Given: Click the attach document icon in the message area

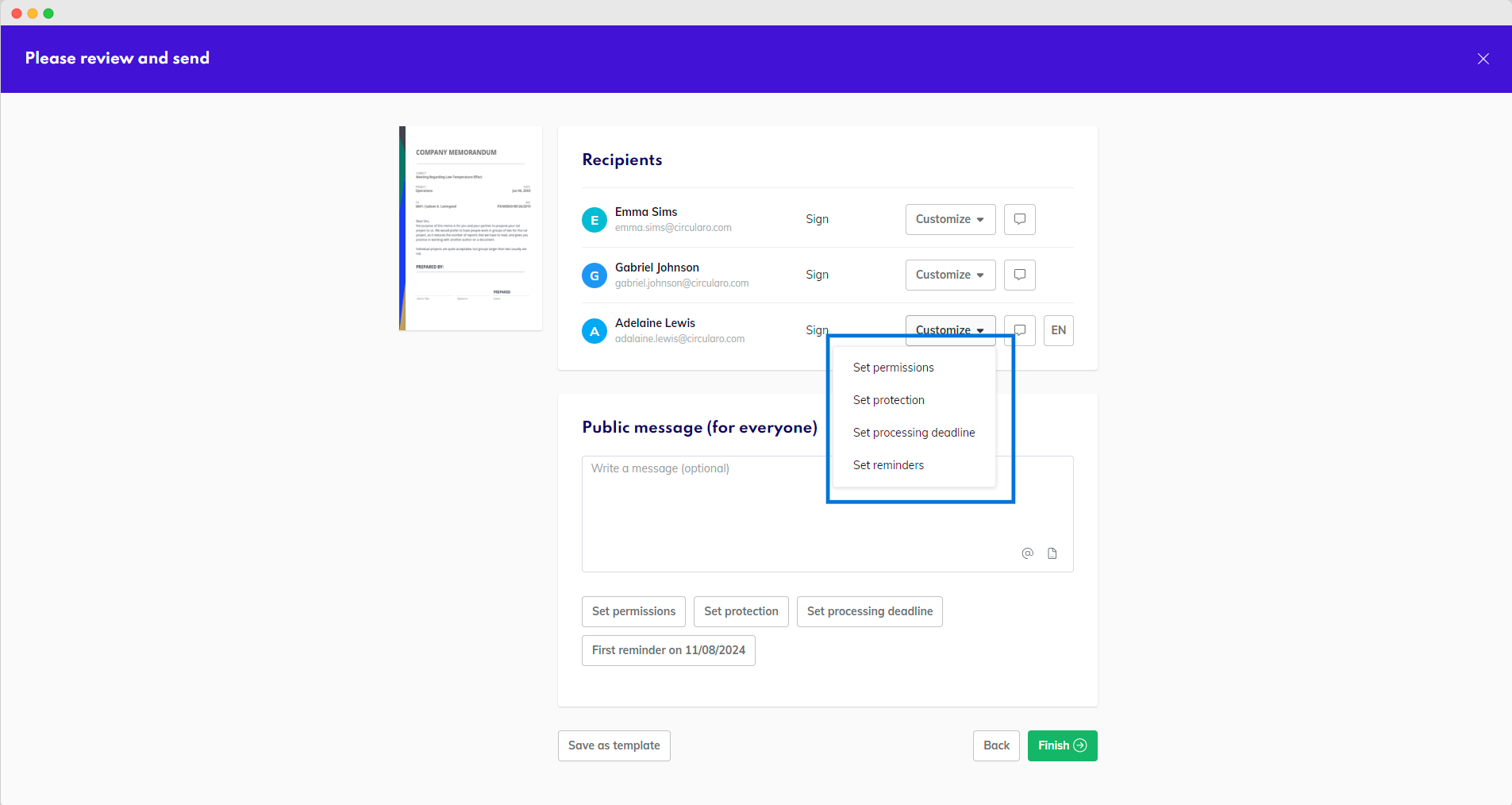Looking at the screenshot, I should pos(1052,553).
